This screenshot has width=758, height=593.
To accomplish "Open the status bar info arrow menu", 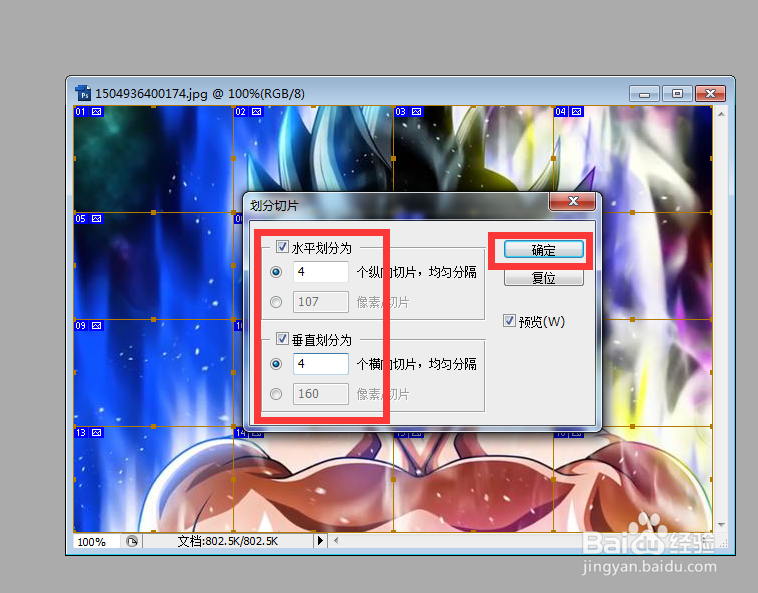I will pos(320,541).
